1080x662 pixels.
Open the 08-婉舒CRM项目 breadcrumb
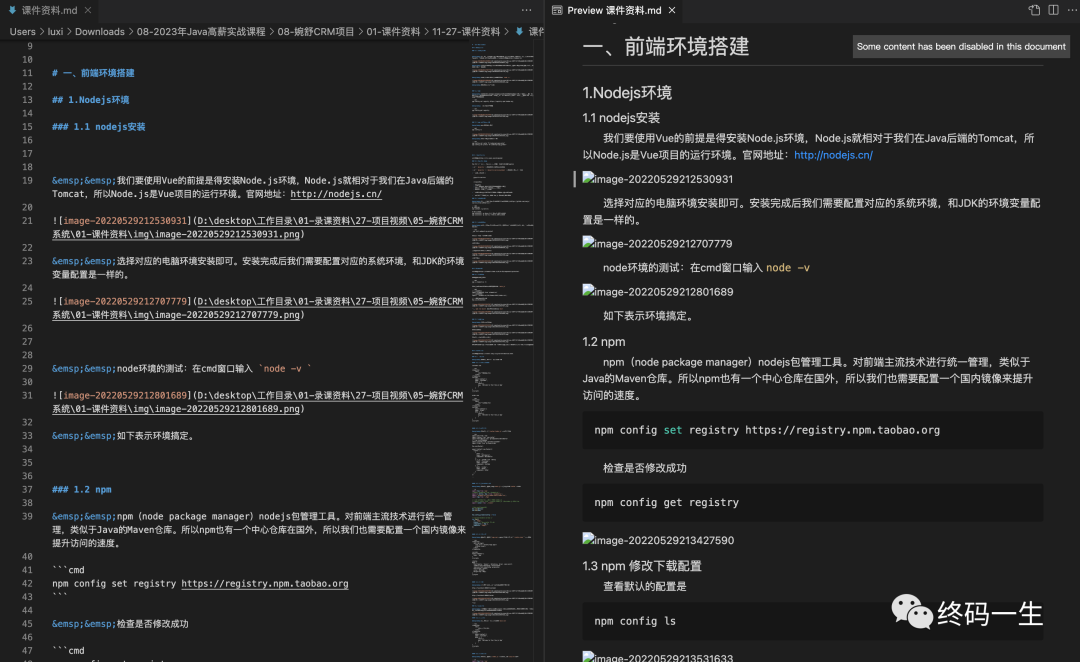[x=315, y=32]
